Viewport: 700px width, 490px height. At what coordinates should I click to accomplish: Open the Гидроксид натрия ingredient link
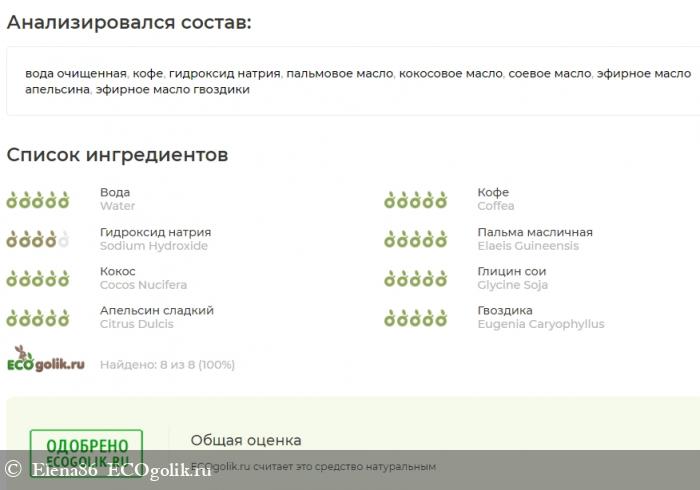point(155,232)
